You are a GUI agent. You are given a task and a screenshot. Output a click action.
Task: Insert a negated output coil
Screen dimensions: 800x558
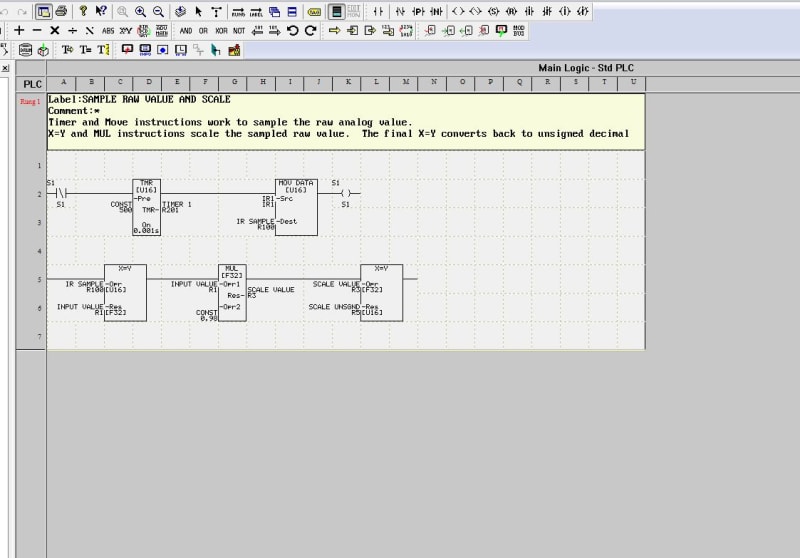click(x=476, y=11)
